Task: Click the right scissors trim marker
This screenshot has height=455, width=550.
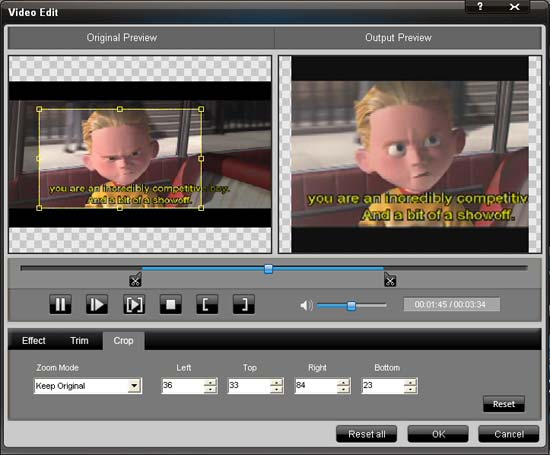Action: [x=390, y=280]
